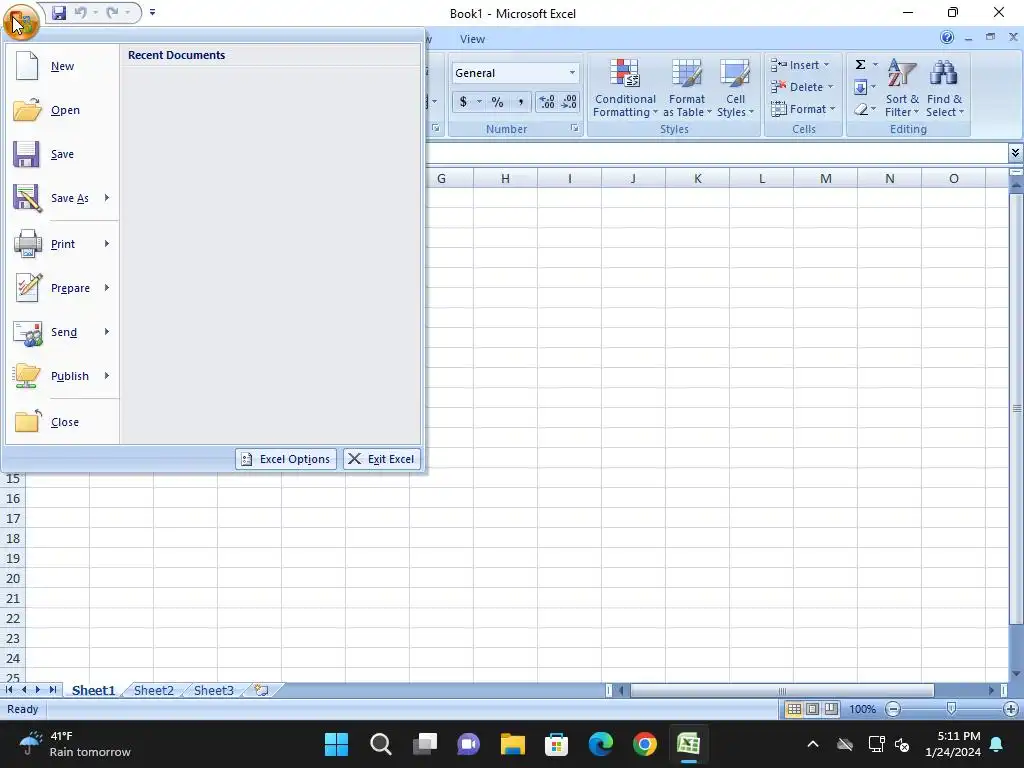The height and width of the screenshot is (768, 1024).
Task: Choose Save in the Office menu
Action: pos(62,154)
